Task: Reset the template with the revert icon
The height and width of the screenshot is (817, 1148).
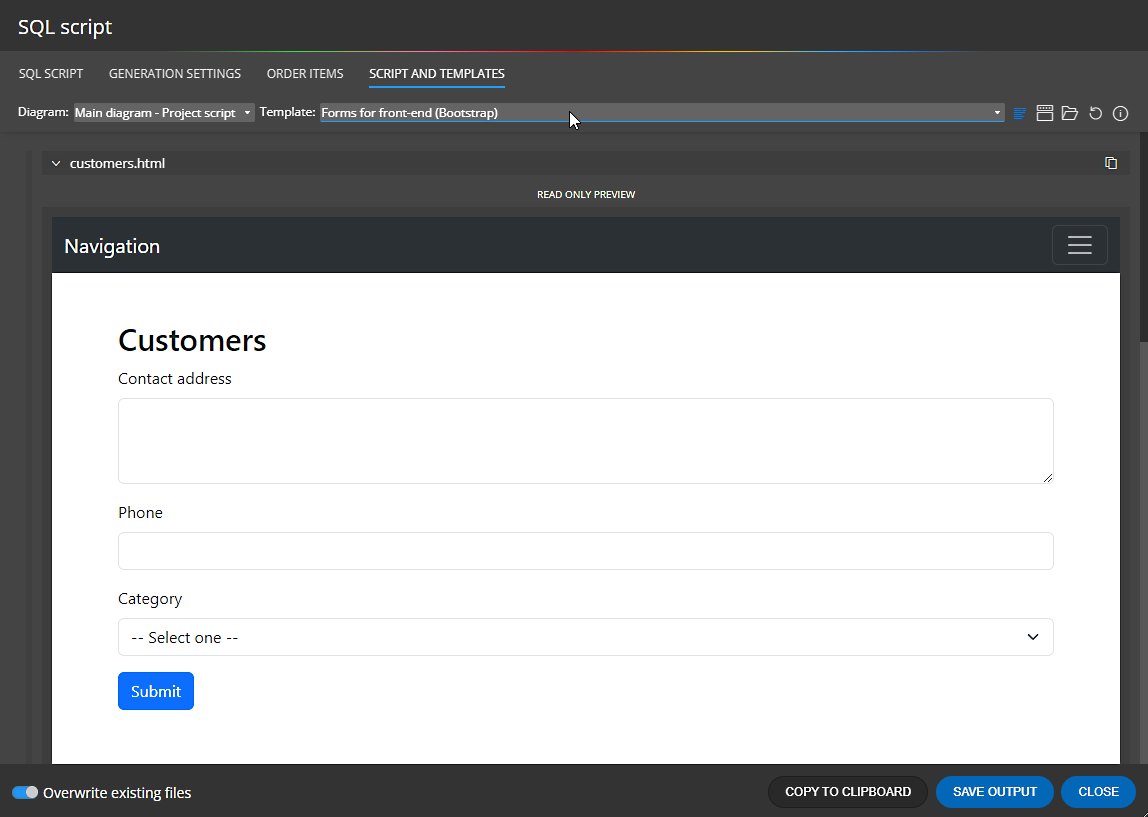Action: (1094, 113)
